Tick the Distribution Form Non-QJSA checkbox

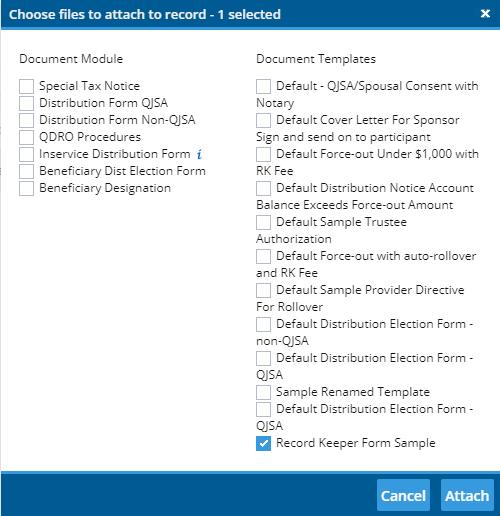point(26,120)
